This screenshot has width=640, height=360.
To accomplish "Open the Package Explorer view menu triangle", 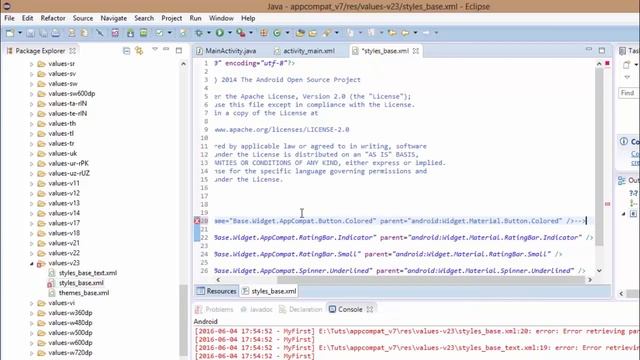I will [155, 49].
